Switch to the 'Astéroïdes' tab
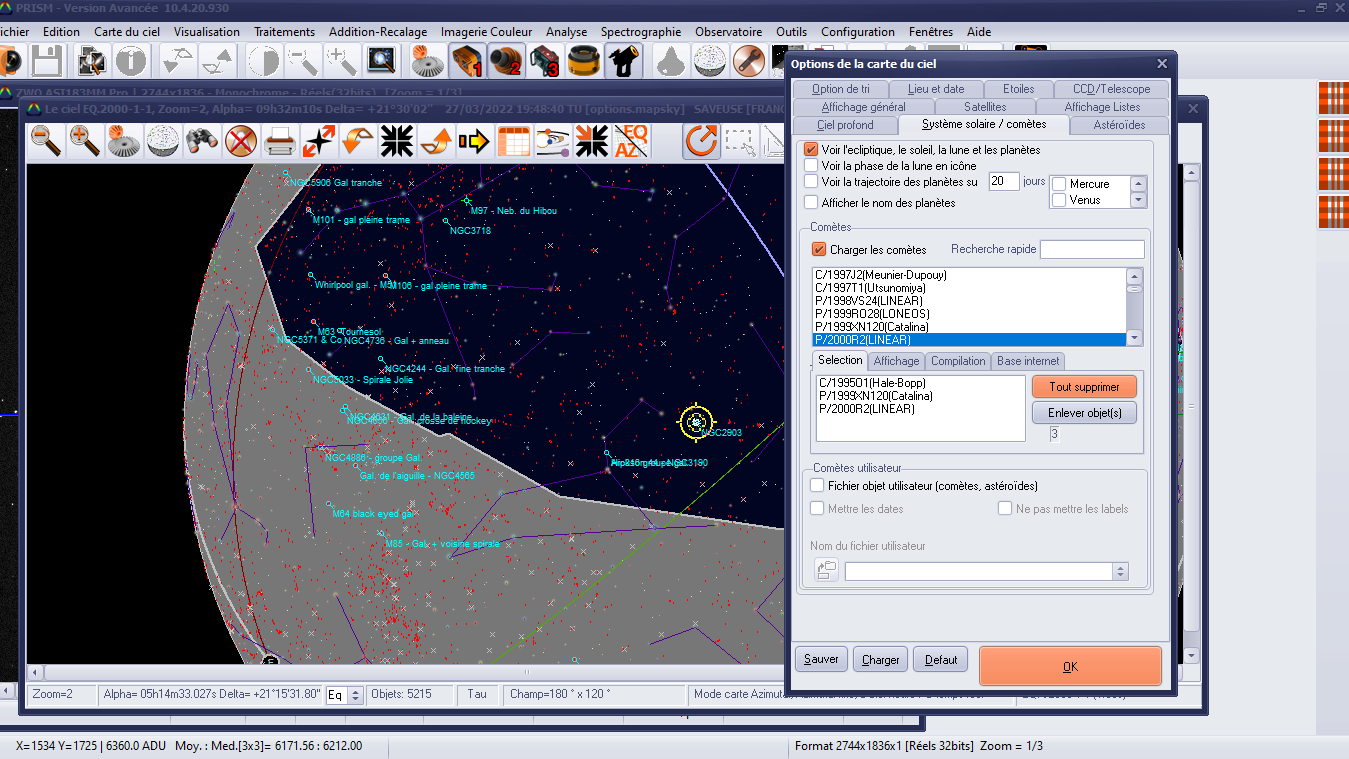The height and width of the screenshot is (759, 1349). click(1120, 125)
